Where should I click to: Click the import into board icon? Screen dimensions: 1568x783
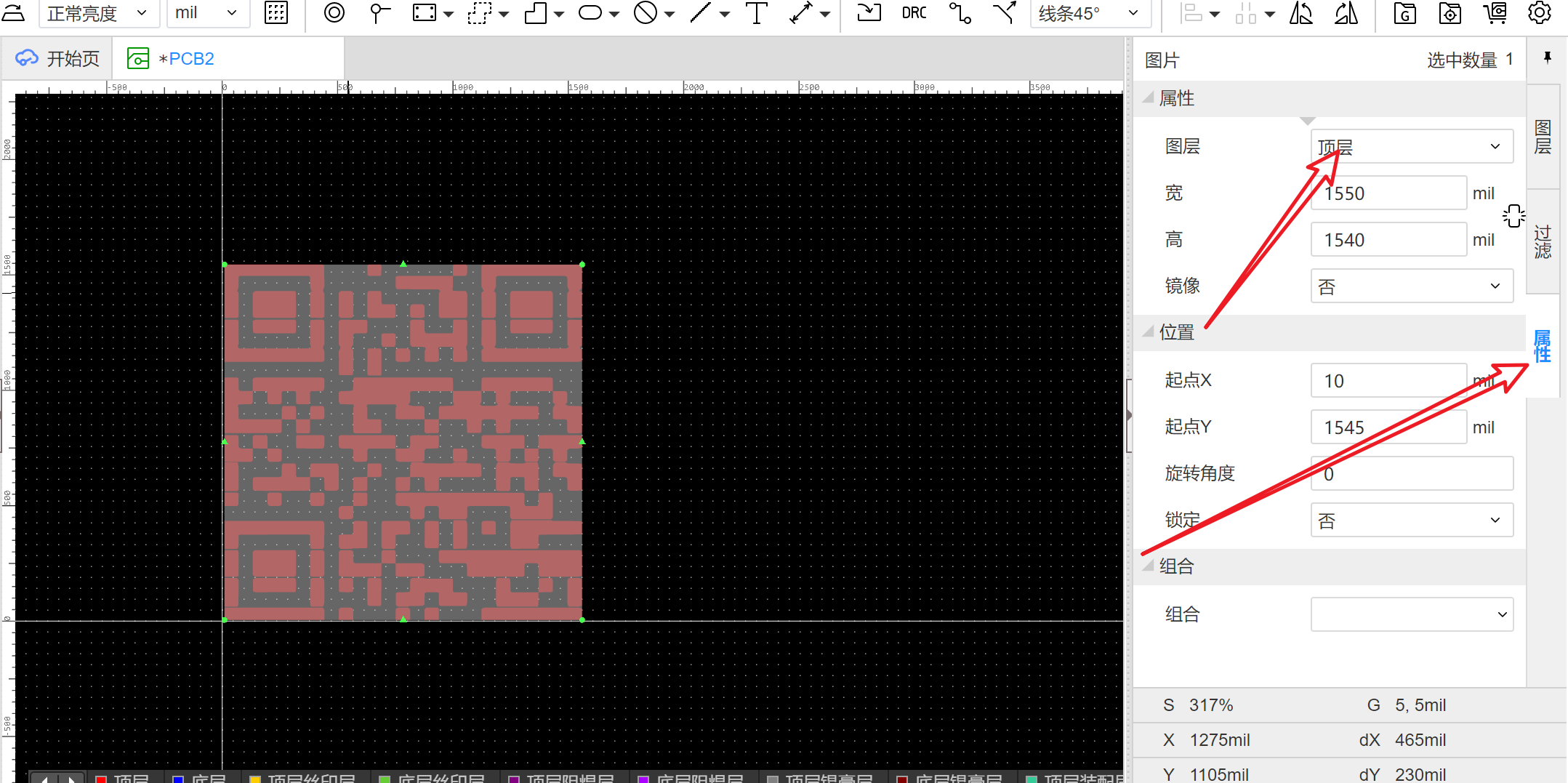(x=869, y=13)
